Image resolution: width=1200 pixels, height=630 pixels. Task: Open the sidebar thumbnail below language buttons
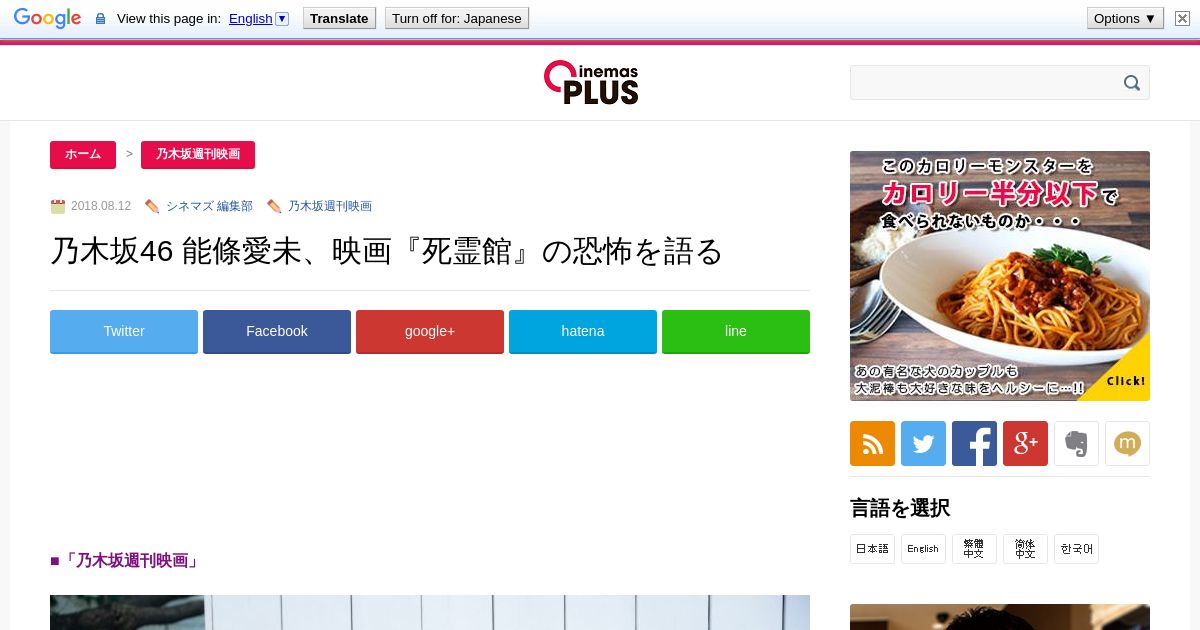pos(1000,617)
